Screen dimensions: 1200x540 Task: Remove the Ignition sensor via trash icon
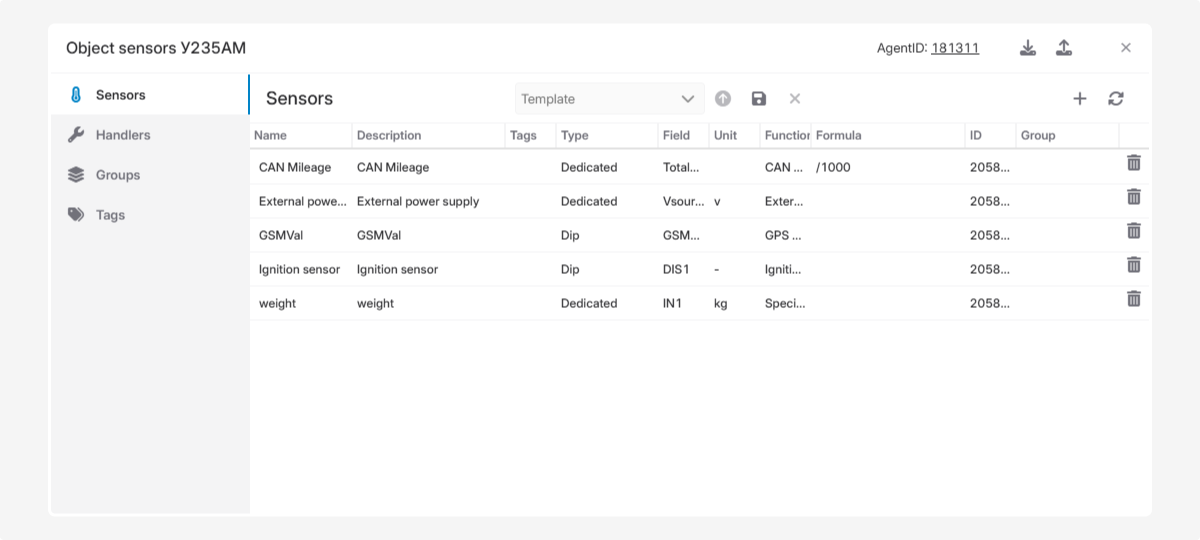1133,265
